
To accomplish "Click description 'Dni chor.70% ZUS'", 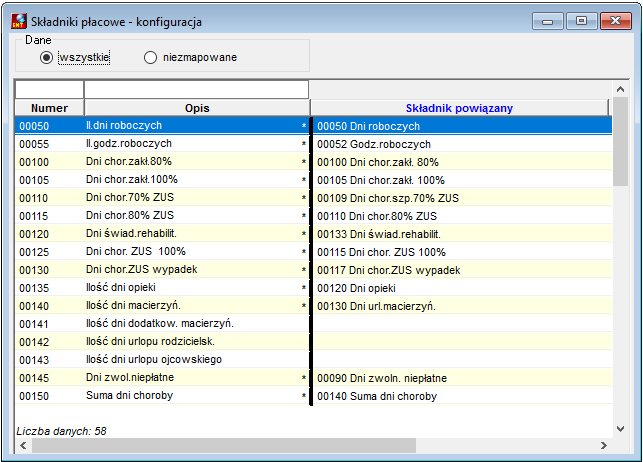I will tap(130, 198).
